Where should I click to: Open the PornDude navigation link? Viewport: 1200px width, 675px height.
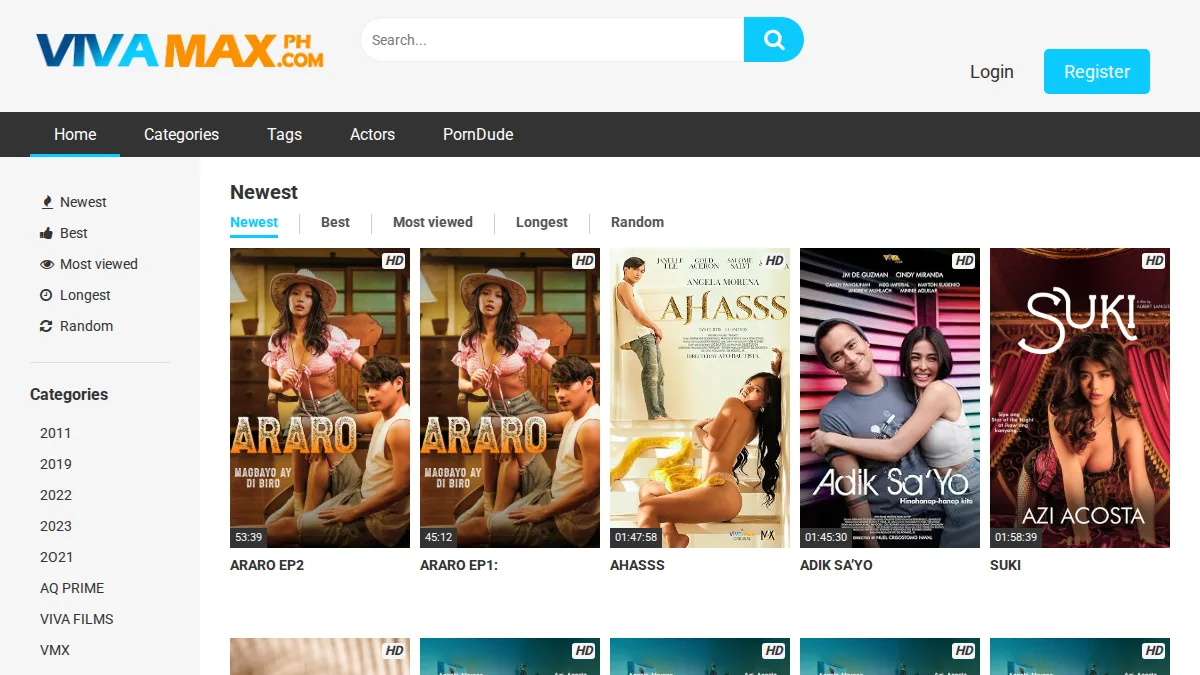[478, 134]
